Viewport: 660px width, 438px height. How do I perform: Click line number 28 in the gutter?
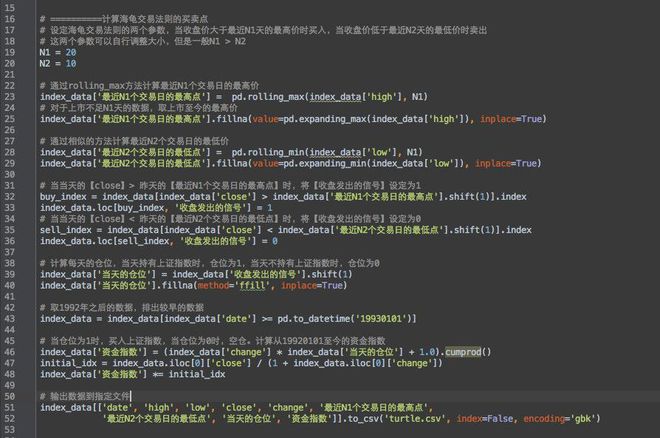9,152
